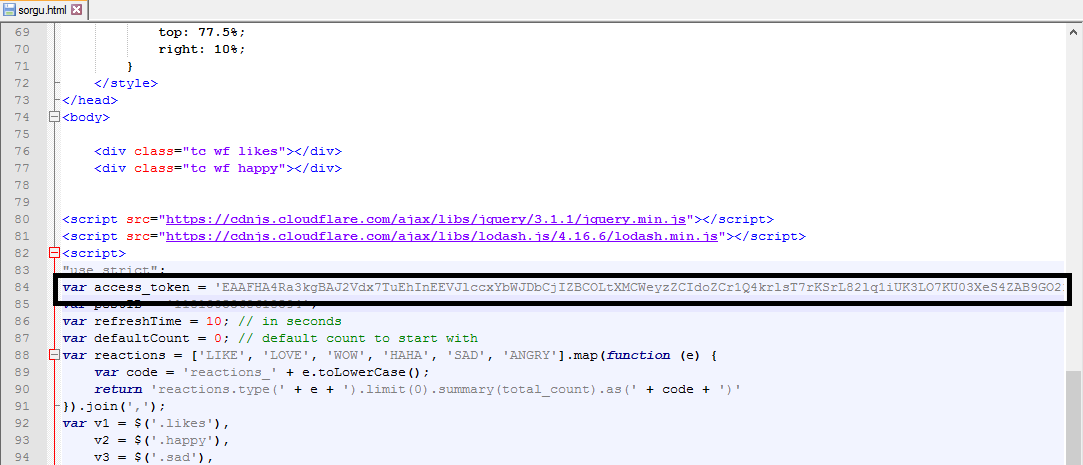Viewport: 1083px width, 465px height.
Task: Close the sorgu.html tab
Action: click(77, 10)
